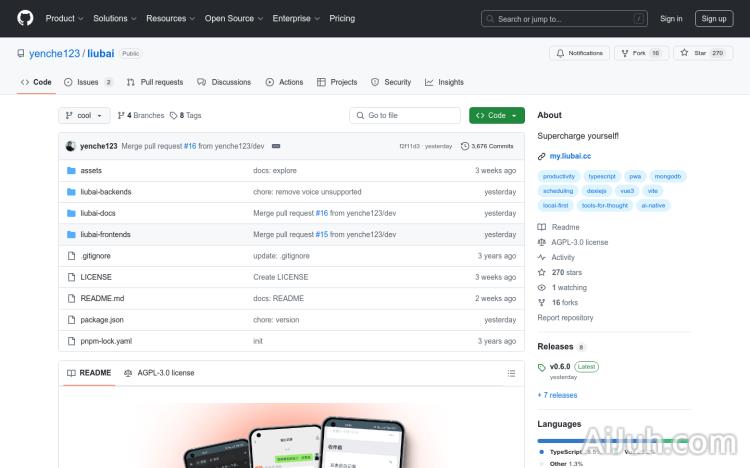
Task: Click the GitHub logo icon
Action: click(25, 18)
